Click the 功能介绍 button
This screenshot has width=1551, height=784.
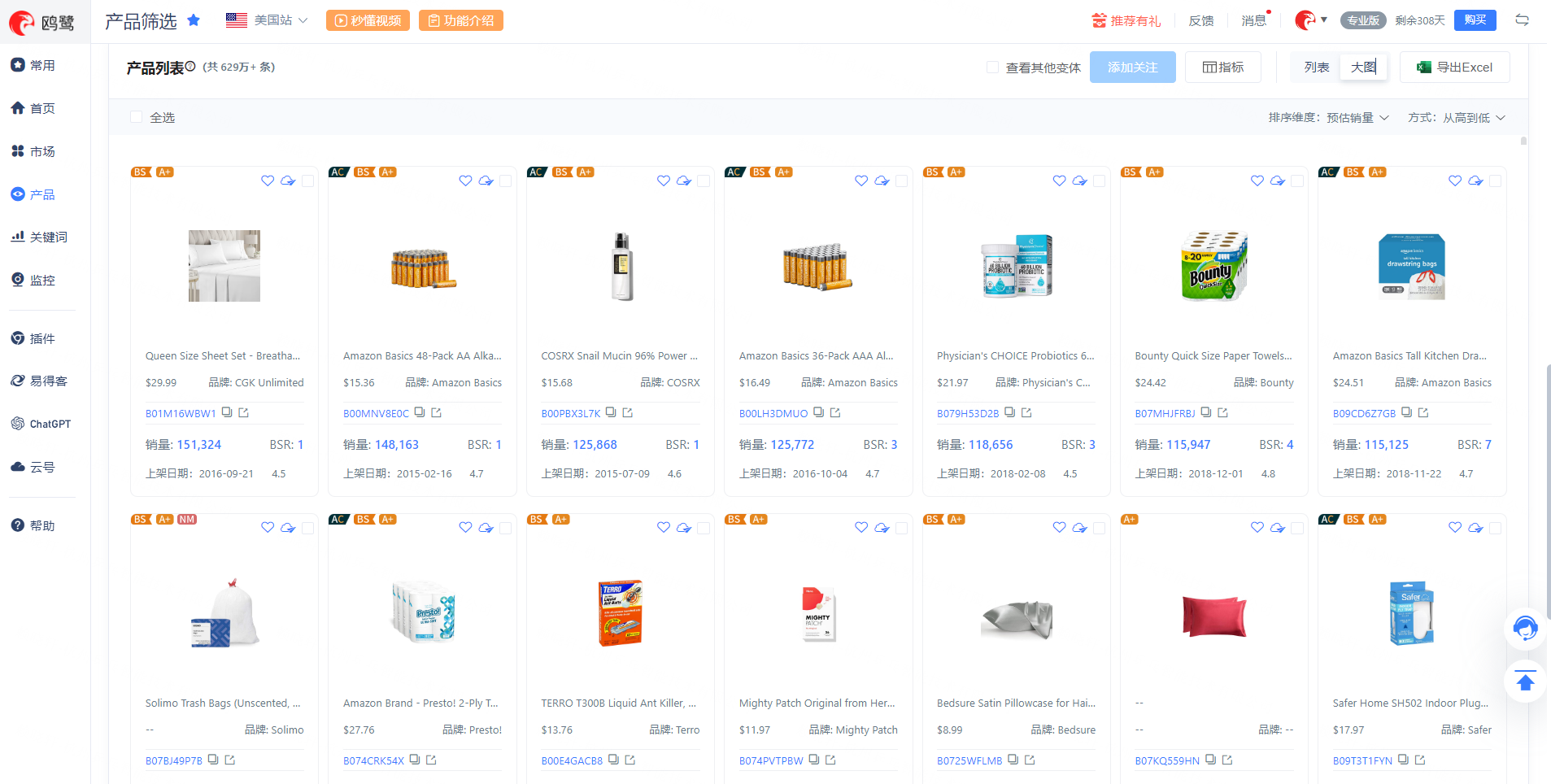tap(461, 20)
